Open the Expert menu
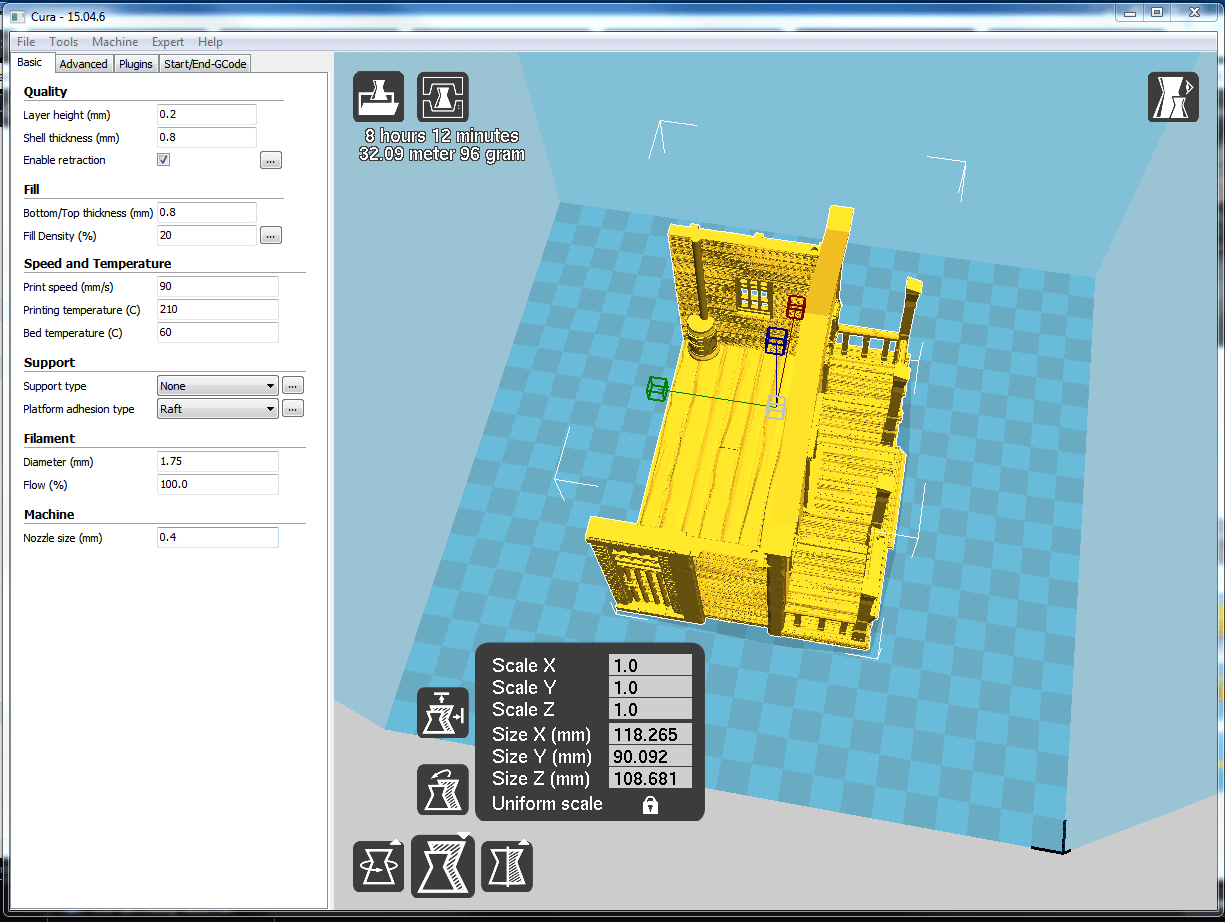Screen dimensions: 1225x922 [167, 42]
